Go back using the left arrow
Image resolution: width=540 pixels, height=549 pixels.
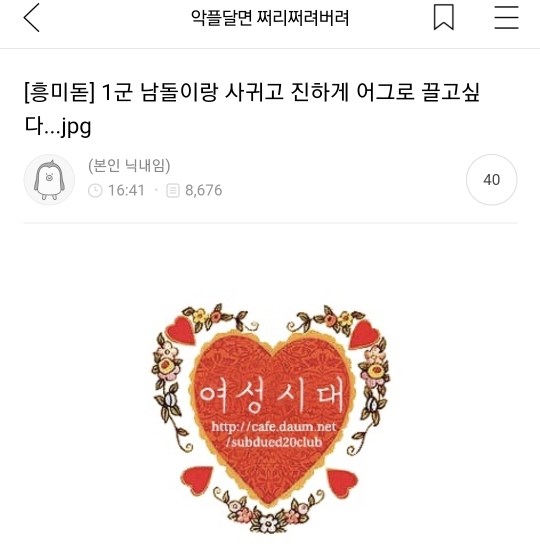(32, 18)
